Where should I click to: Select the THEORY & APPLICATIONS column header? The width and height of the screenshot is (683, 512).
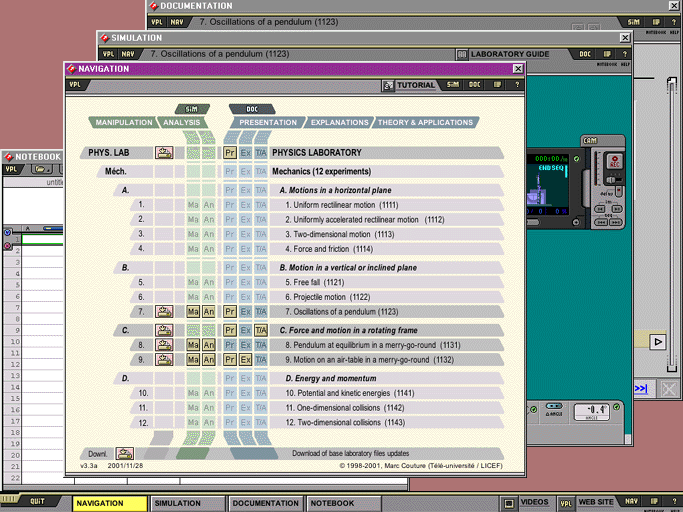pos(425,123)
